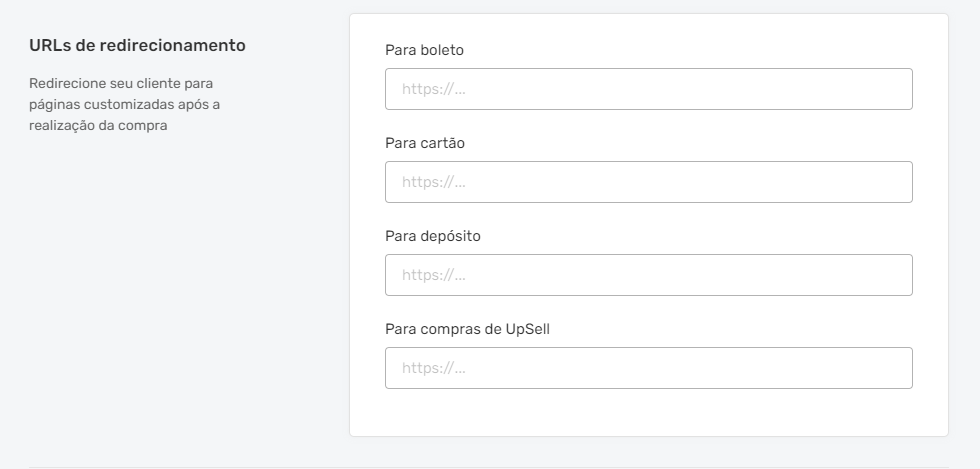Click the https:// placeholder under Para boleto
The height and width of the screenshot is (469, 980).
point(434,89)
